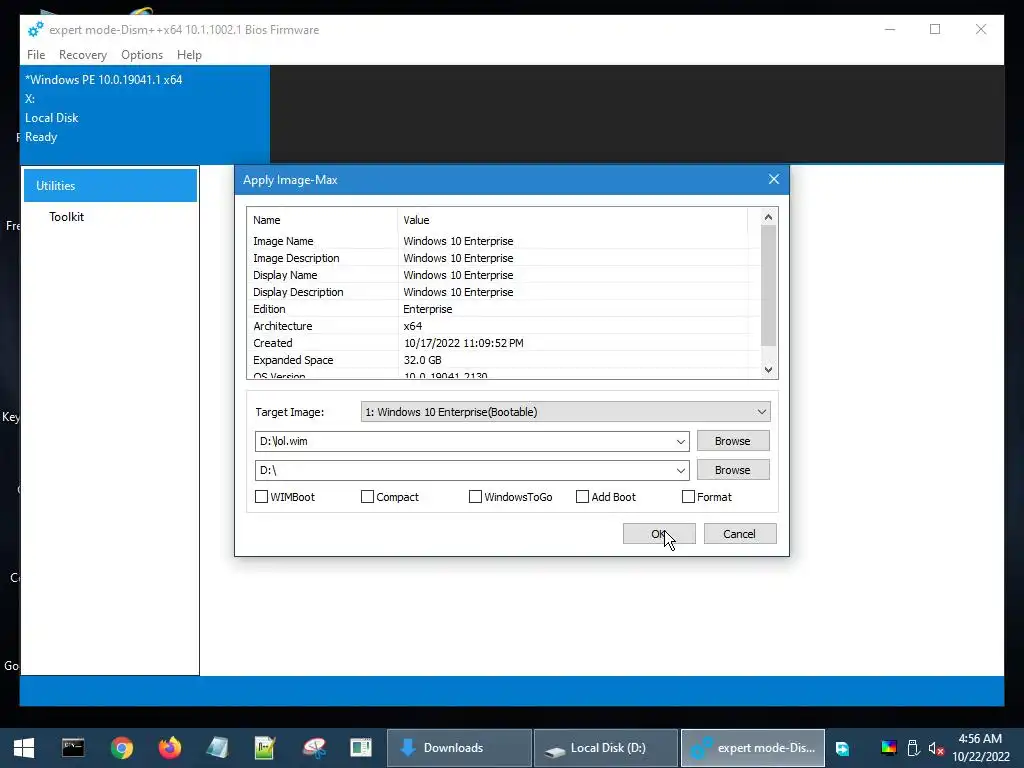The height and width of the screenshot is (768, 1024).
Task: Click the muted volume tray icon
Action: tap(936, 748)
